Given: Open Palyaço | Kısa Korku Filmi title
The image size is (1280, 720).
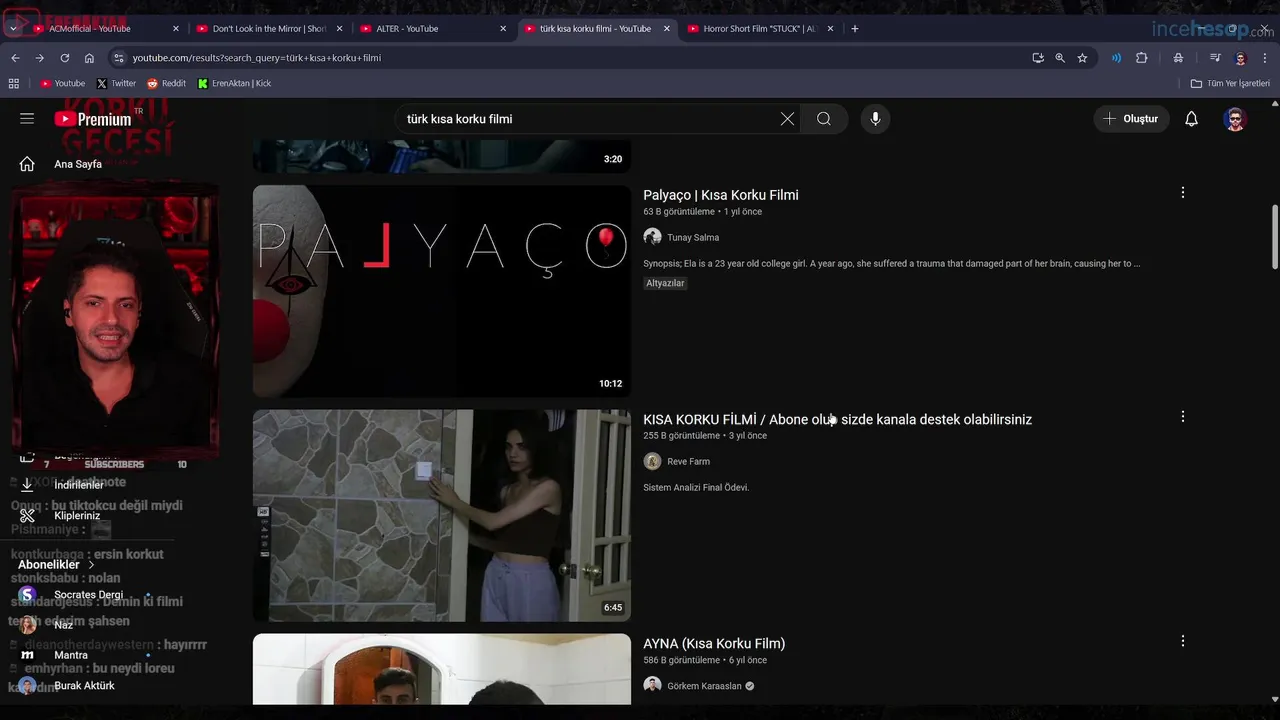Looking at the screenshot, I should pyautogui.click(x=721, y=195).
